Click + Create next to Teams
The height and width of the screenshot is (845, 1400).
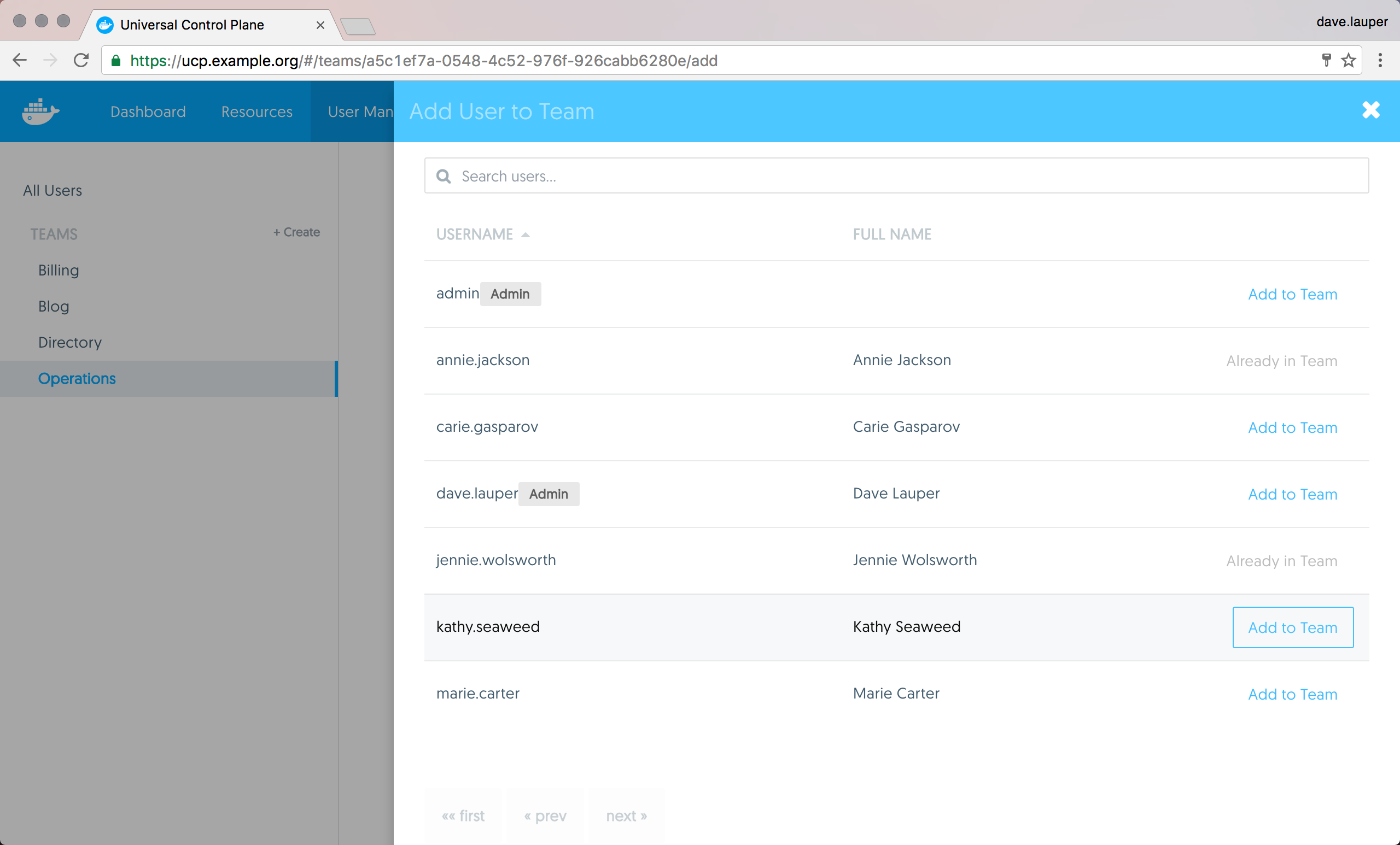pos(296,232)
